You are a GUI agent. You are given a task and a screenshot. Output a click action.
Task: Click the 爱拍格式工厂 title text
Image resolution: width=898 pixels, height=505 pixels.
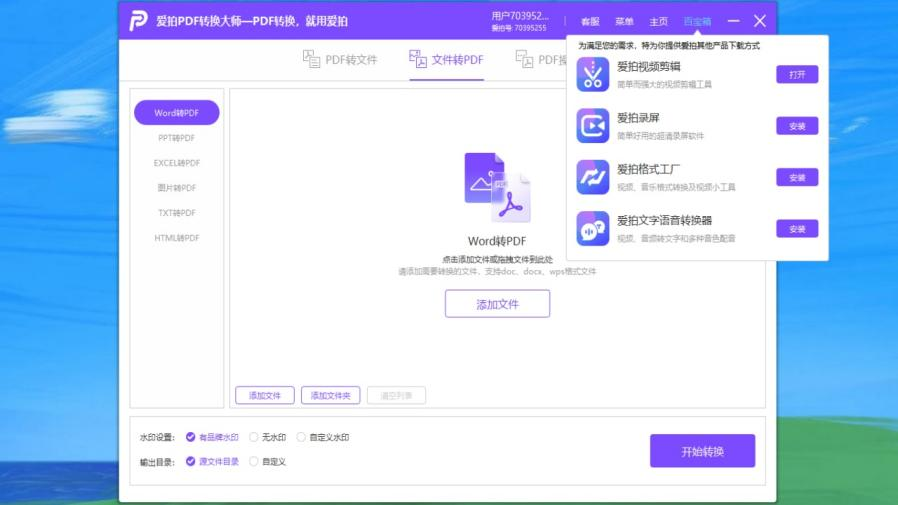(x=648, y=169)
